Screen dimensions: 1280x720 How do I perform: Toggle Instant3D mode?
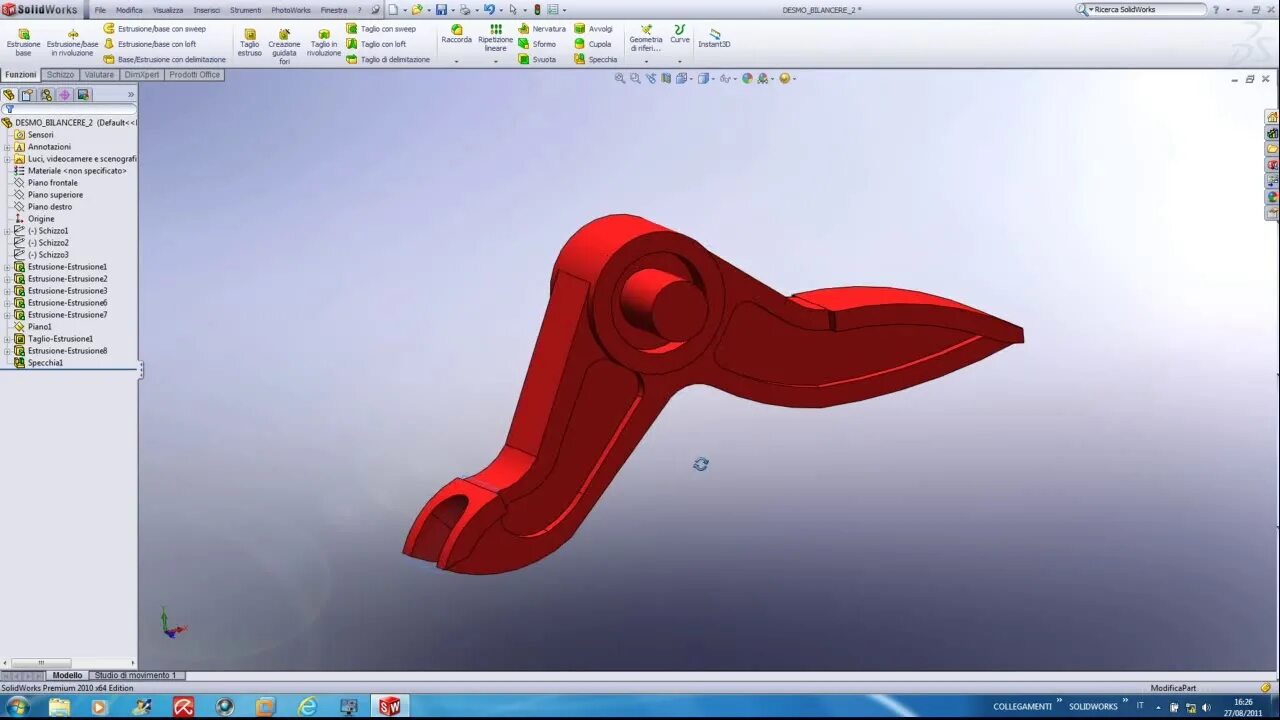tap(714, 38)
